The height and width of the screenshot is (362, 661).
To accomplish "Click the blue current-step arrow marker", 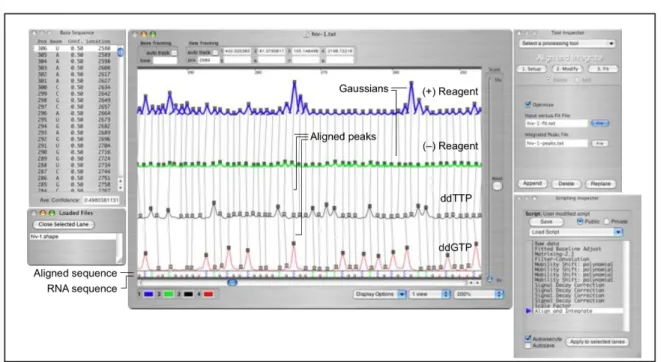I will point(529,311).
